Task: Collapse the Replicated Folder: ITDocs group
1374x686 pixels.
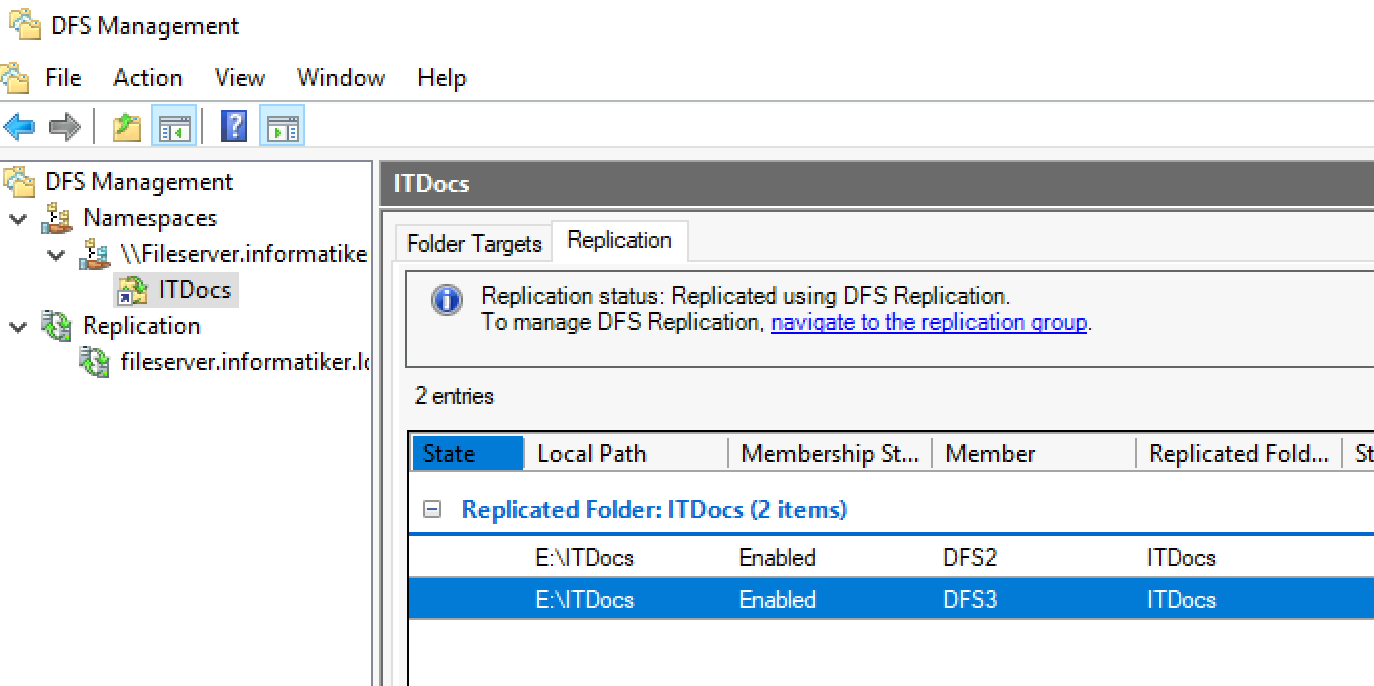Action: click(432, 509)
